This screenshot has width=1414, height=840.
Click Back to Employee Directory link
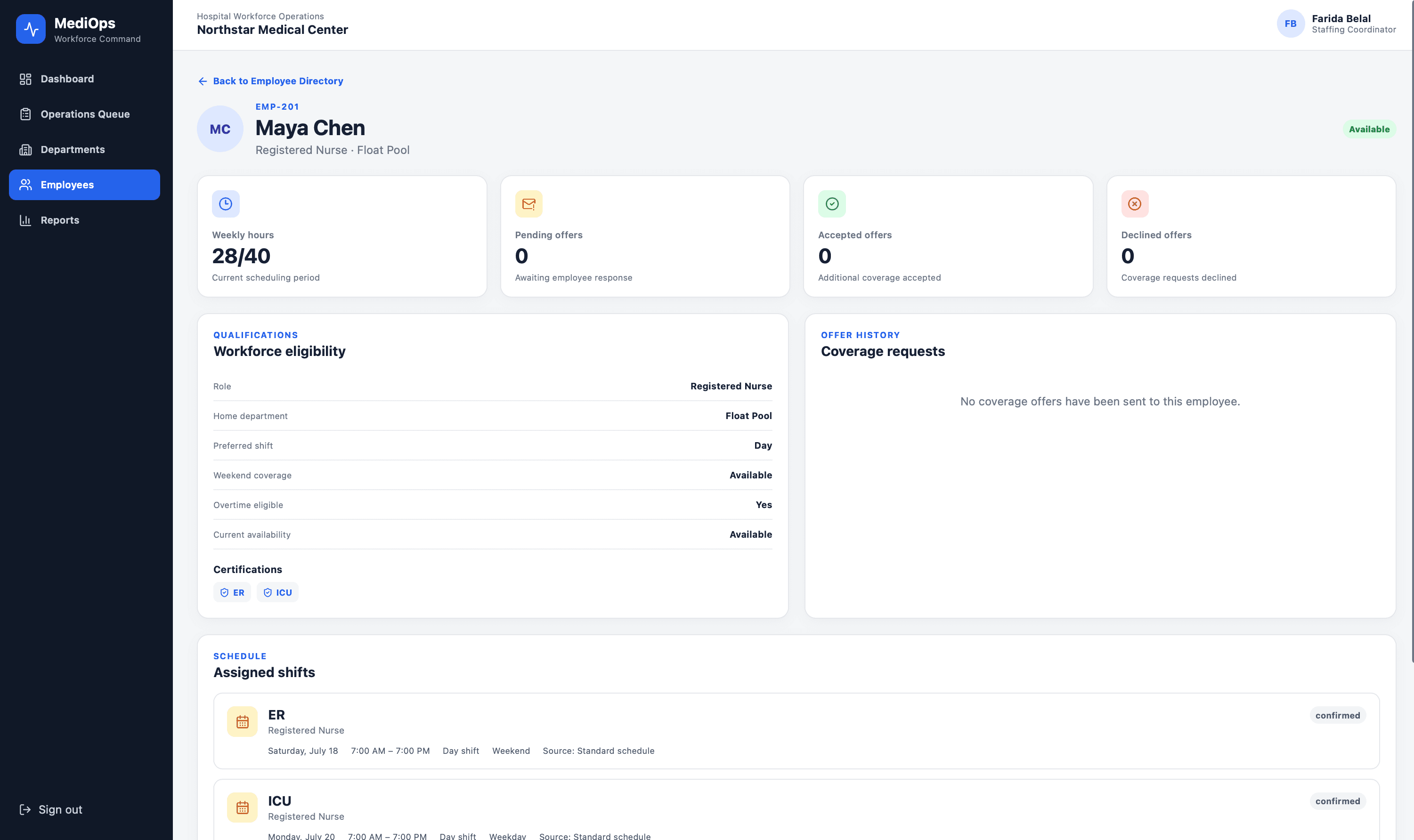click(270, 81)
